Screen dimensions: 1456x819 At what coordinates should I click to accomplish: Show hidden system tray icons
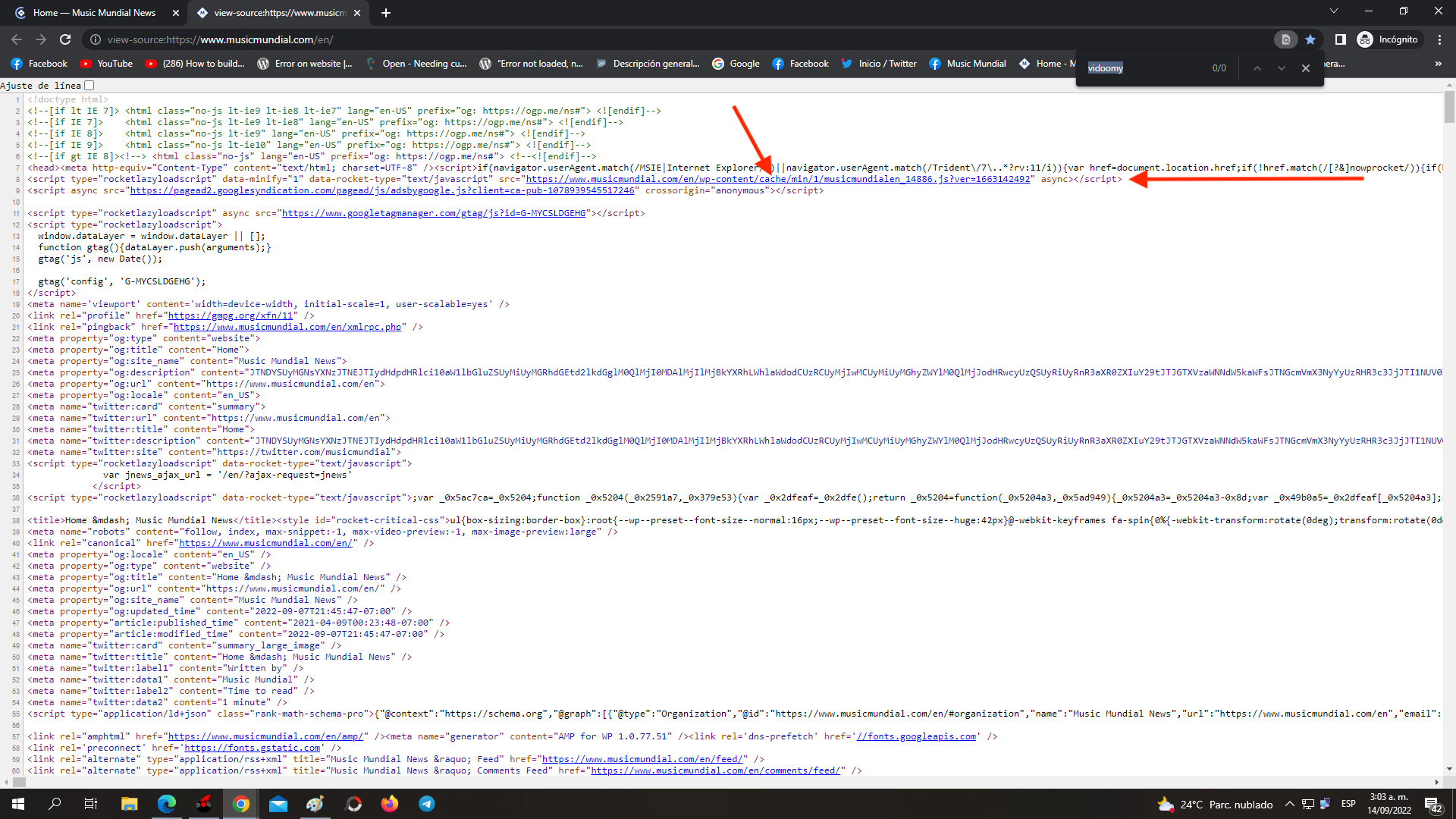1289,804
